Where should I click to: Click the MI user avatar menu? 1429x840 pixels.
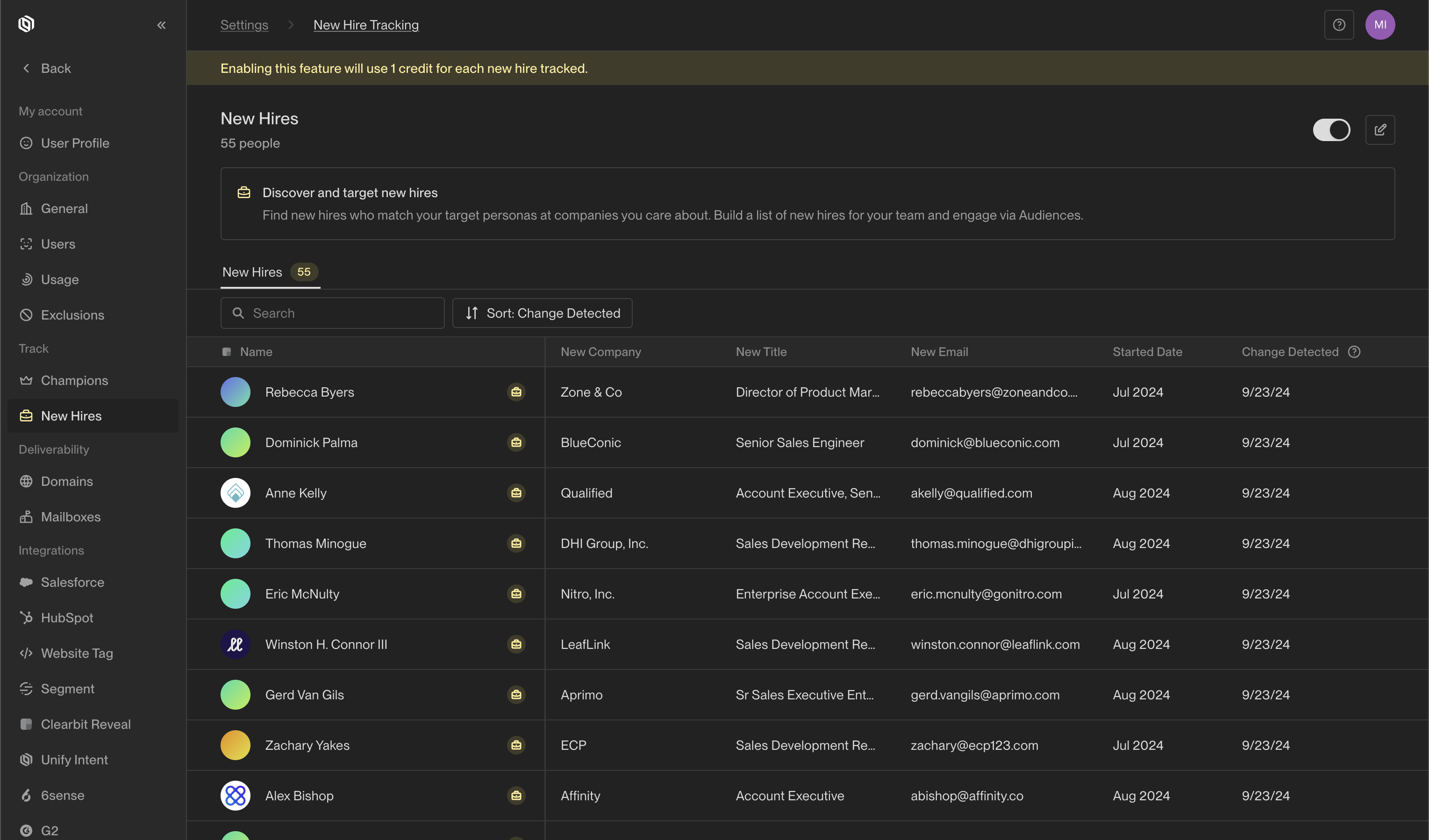click(x=1379, y=25)
